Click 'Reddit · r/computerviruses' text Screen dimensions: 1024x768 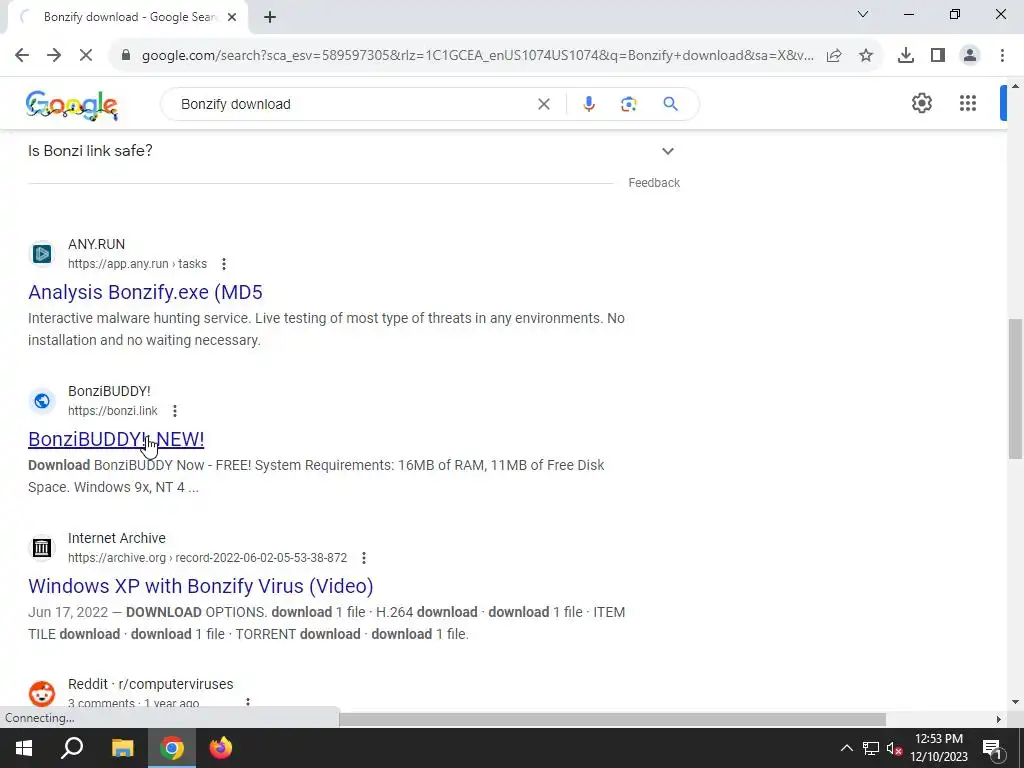(150, 684)
